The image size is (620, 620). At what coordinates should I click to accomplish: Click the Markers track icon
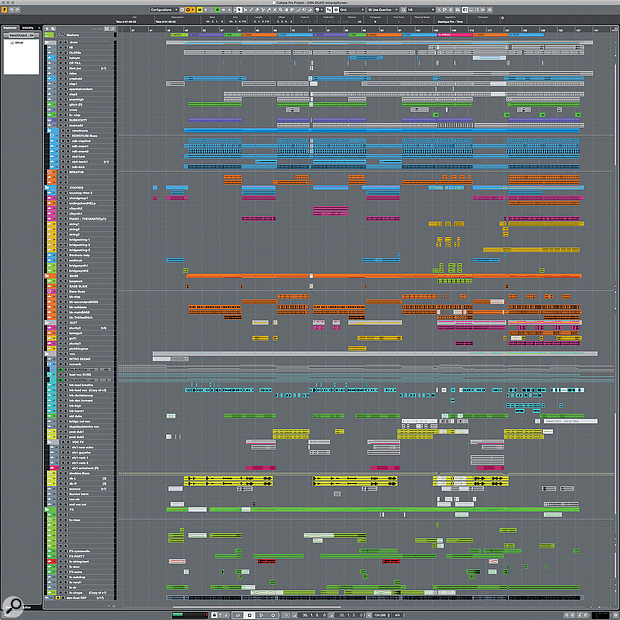pyautogui.click(x=49, y=35)
